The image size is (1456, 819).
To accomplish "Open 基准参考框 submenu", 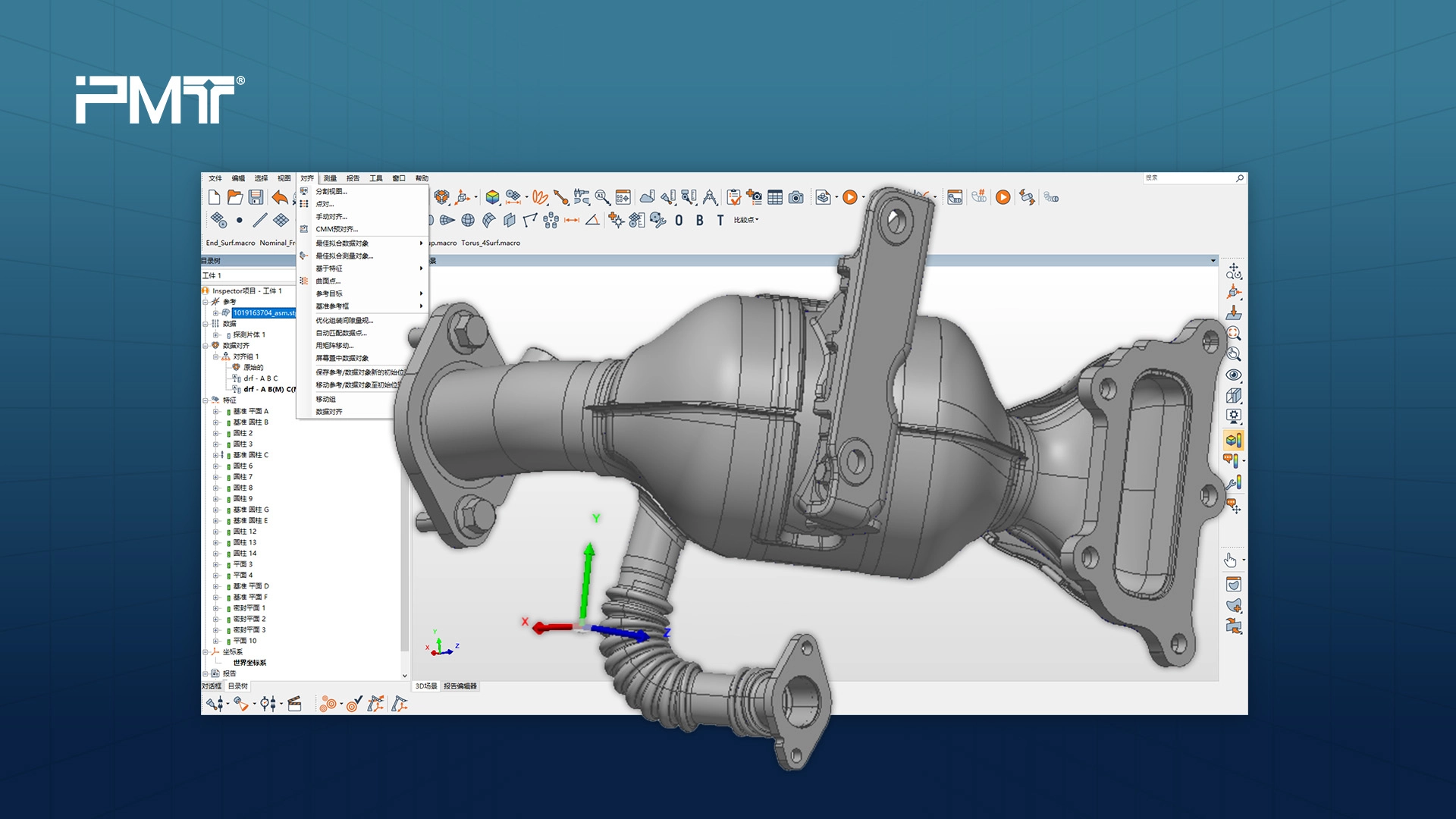I will click(x=362, y=306).
